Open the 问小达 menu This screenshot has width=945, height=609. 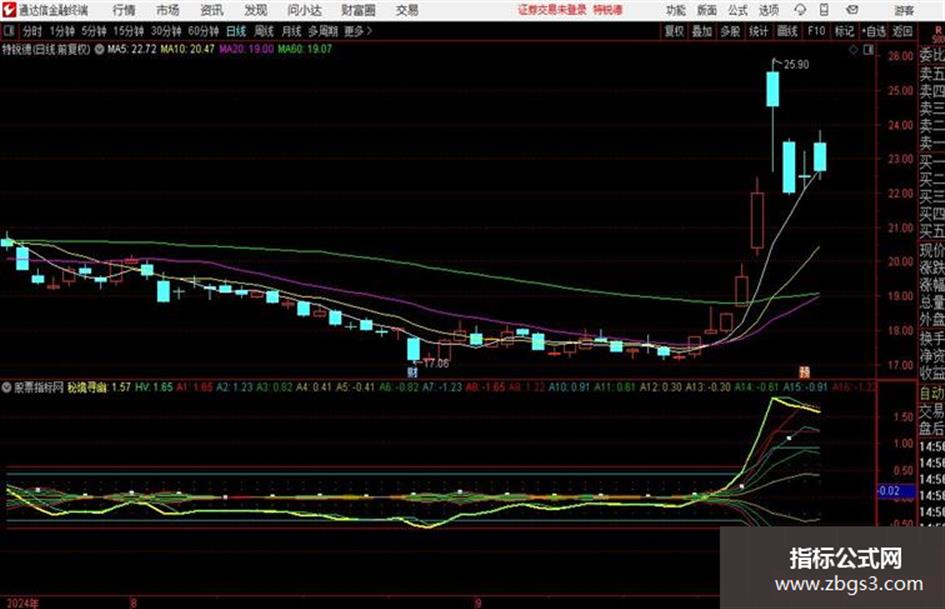tap(304, 10)
